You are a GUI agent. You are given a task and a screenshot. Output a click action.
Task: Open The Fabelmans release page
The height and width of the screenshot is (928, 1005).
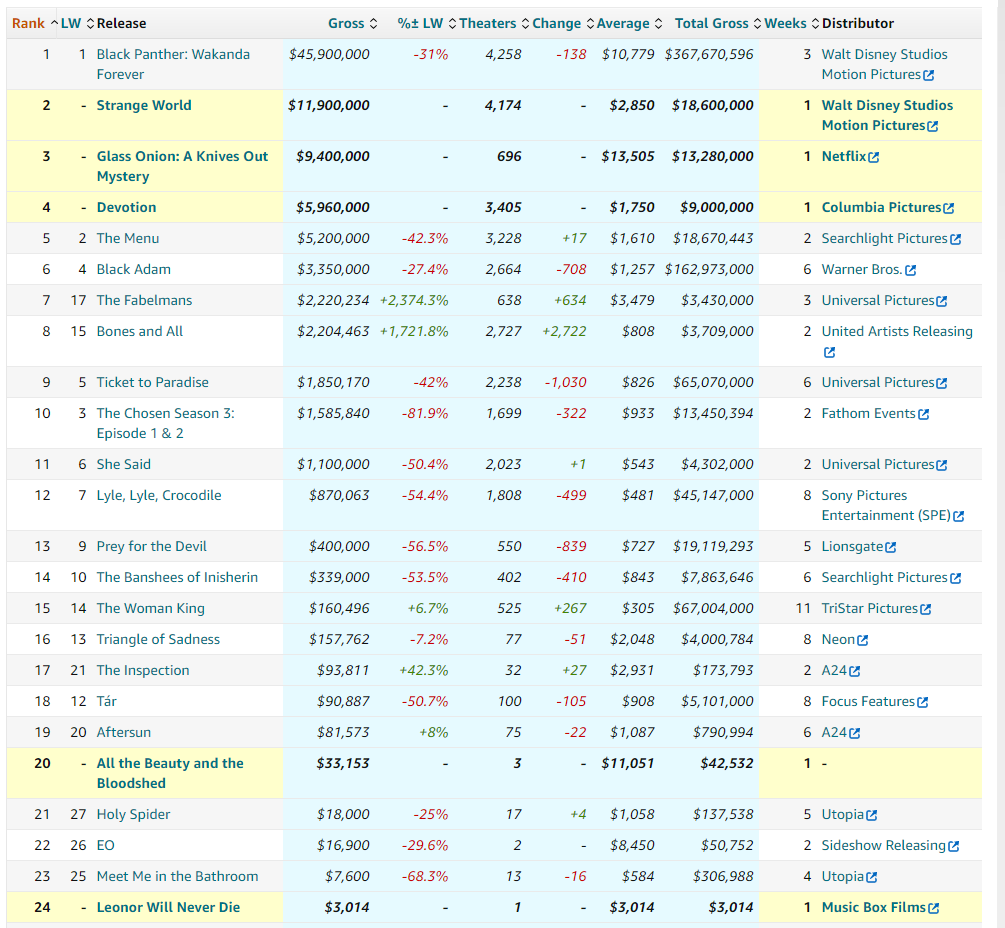pos(144,300)
